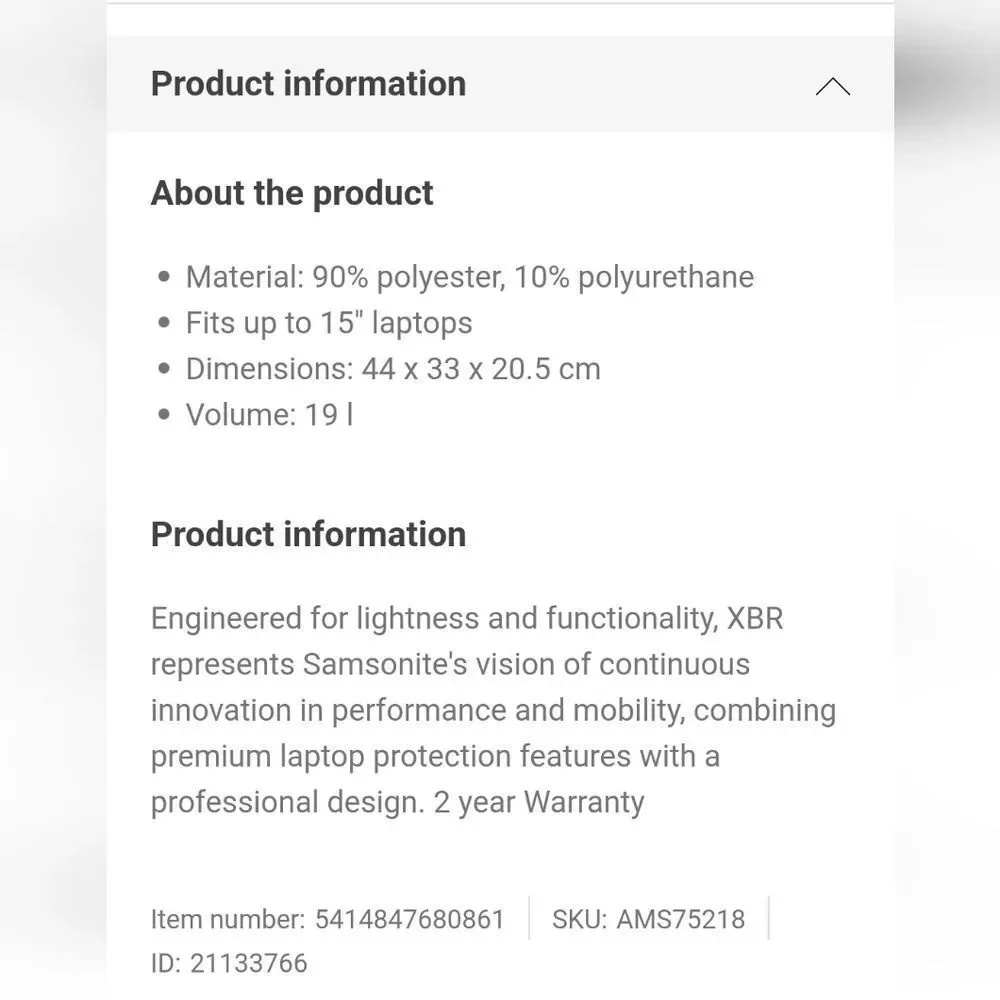
Task: Click the 2 year Warranty text
Action: [539, 802]
